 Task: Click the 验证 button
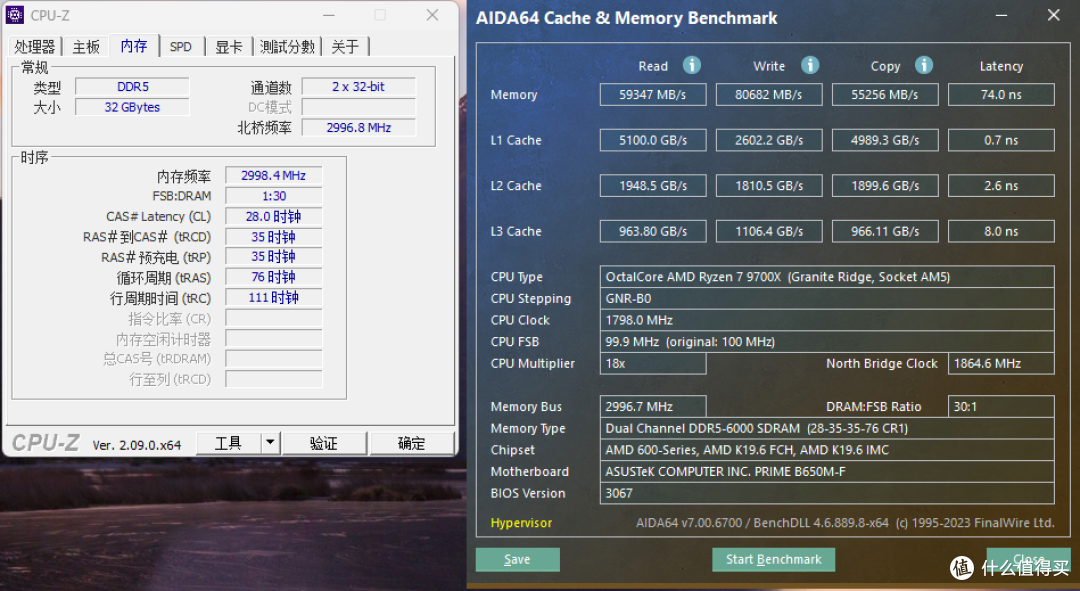[x=324, y=443]
